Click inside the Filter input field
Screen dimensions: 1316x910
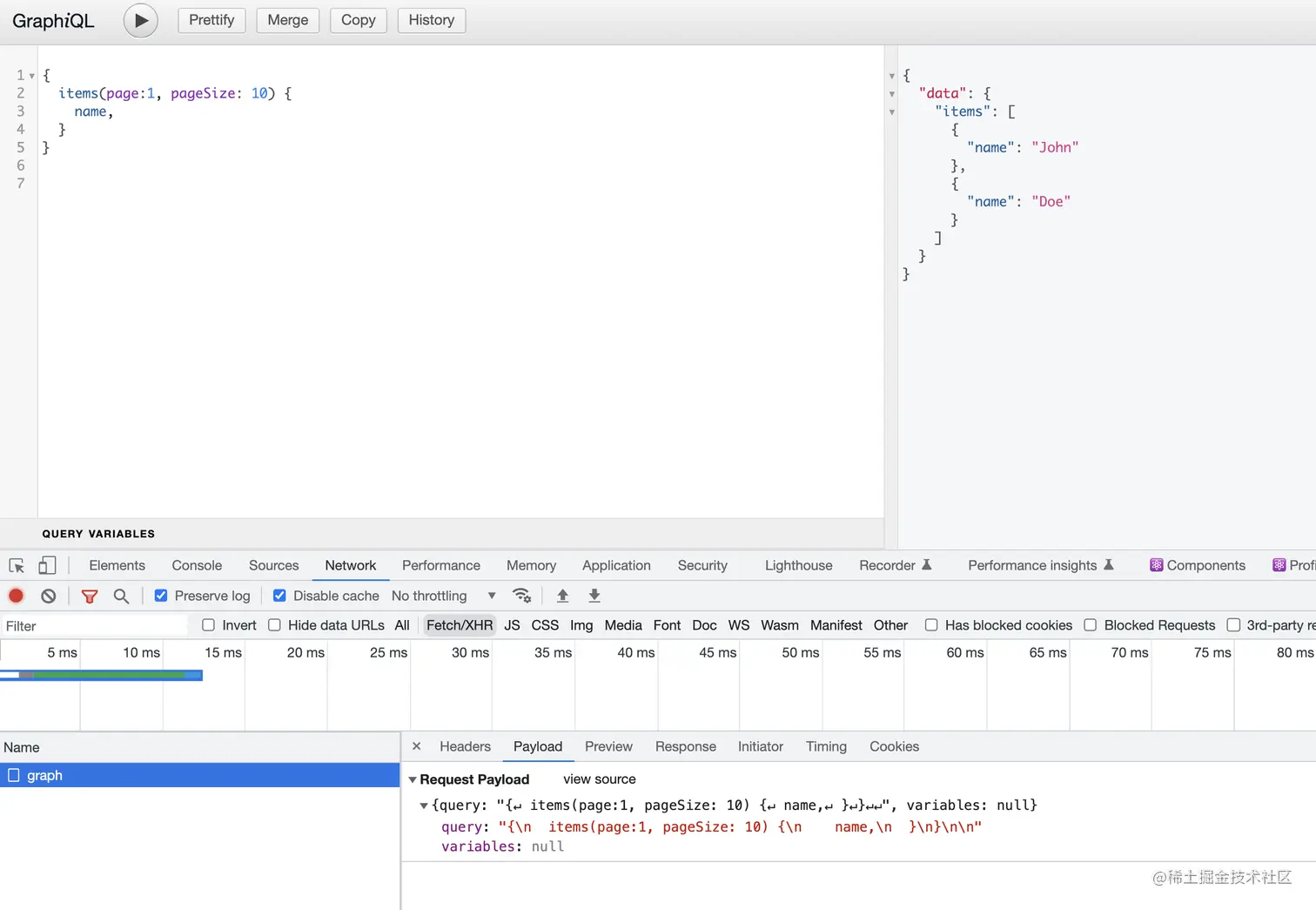[87, 625]
